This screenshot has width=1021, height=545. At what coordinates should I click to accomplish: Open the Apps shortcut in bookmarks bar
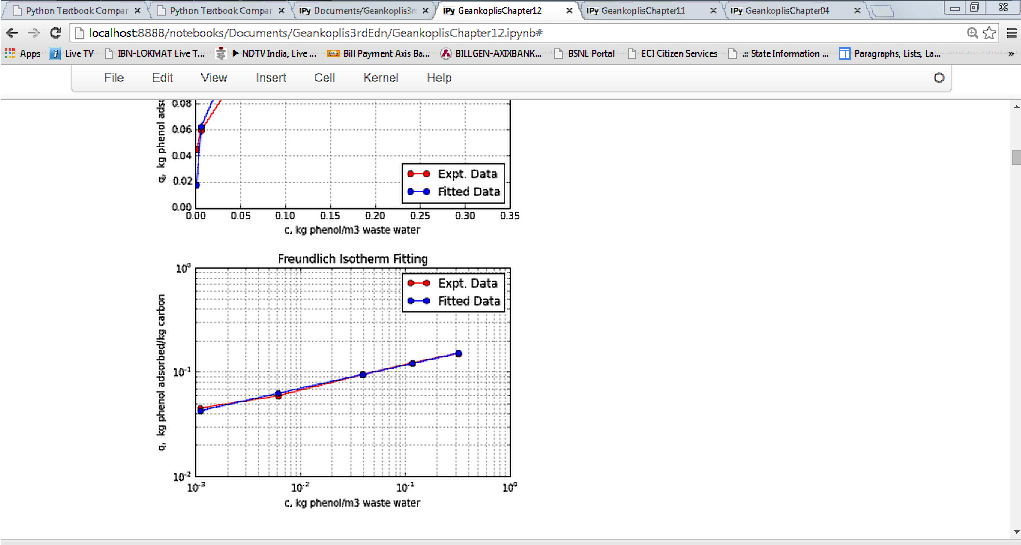point(22,54)
